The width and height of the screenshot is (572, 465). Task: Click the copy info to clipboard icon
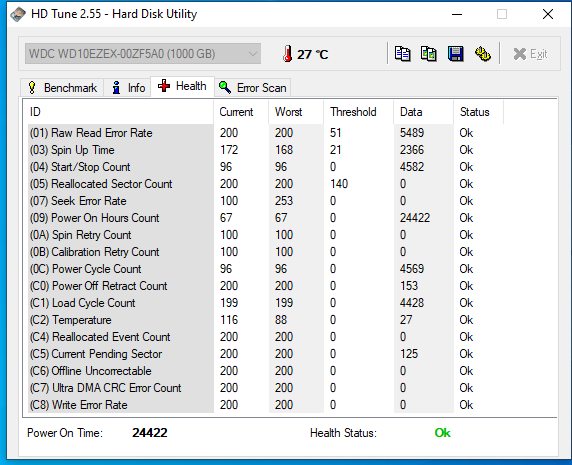[x=403, y=54]
